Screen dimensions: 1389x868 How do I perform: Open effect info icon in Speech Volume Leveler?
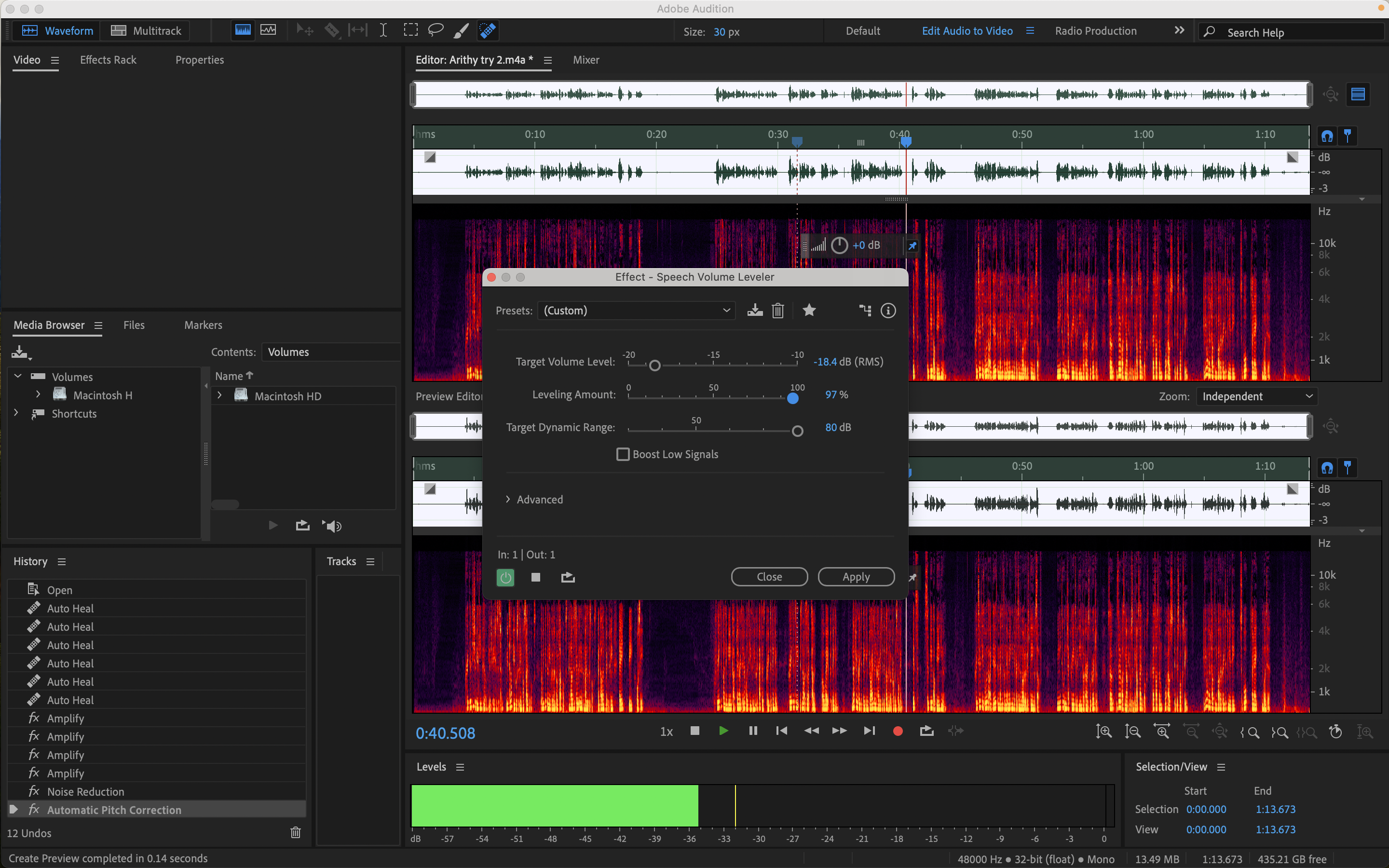coord(888,311)
